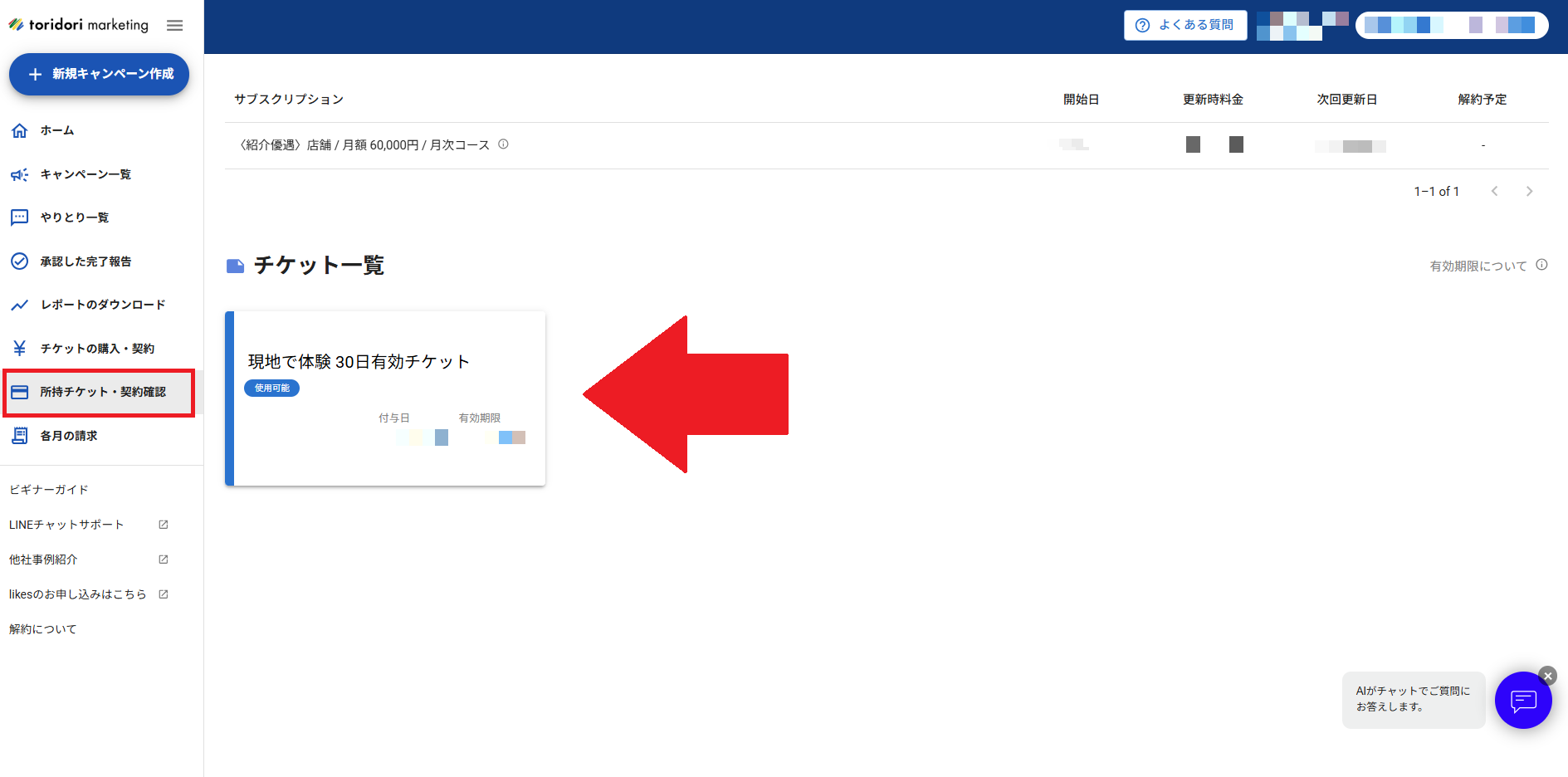Click the 付与日 label on ticket card
This screenshot has height=777, width=1568.
click(394, 418)
